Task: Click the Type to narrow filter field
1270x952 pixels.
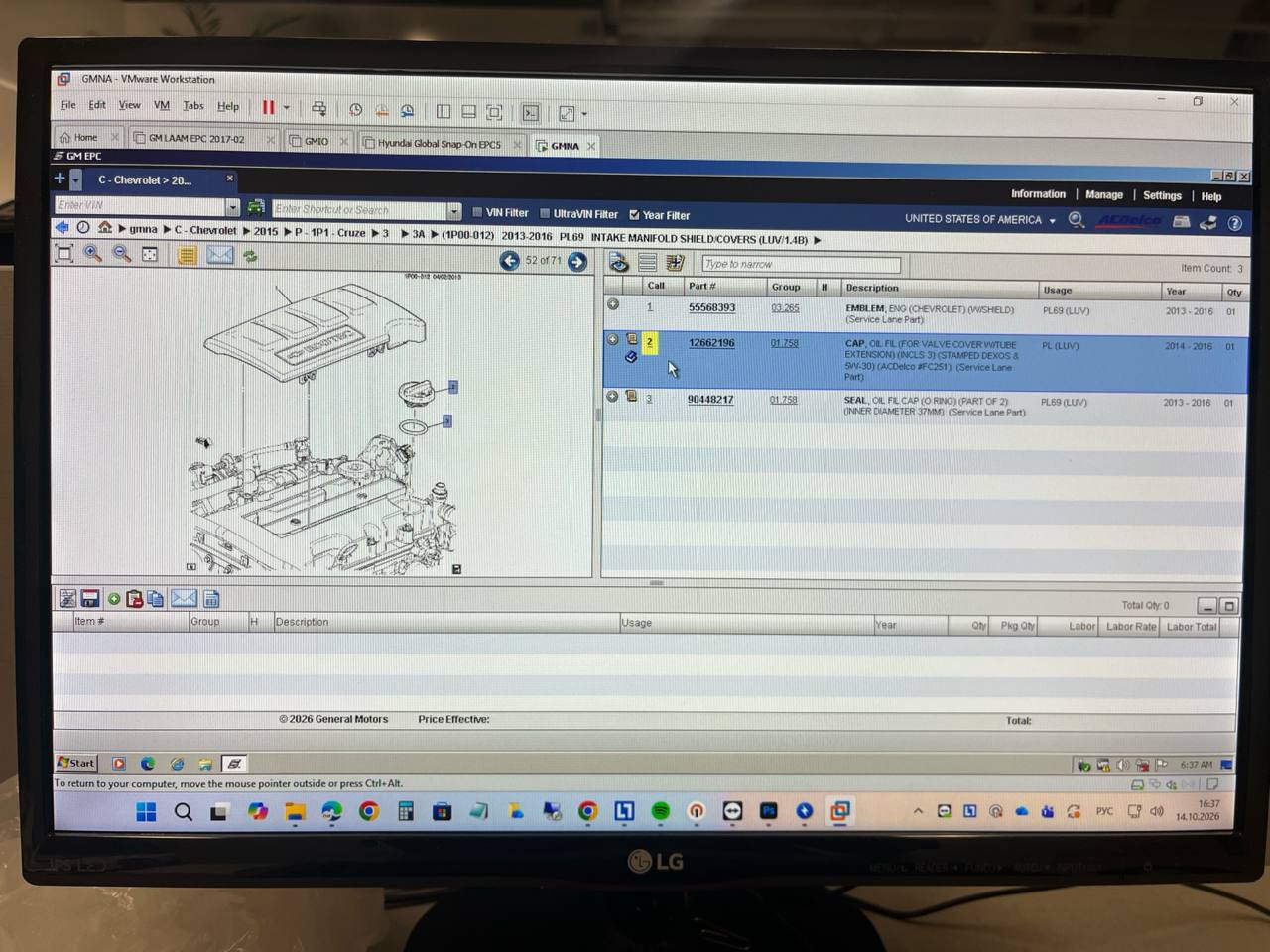Action: [x=801, y=264]
